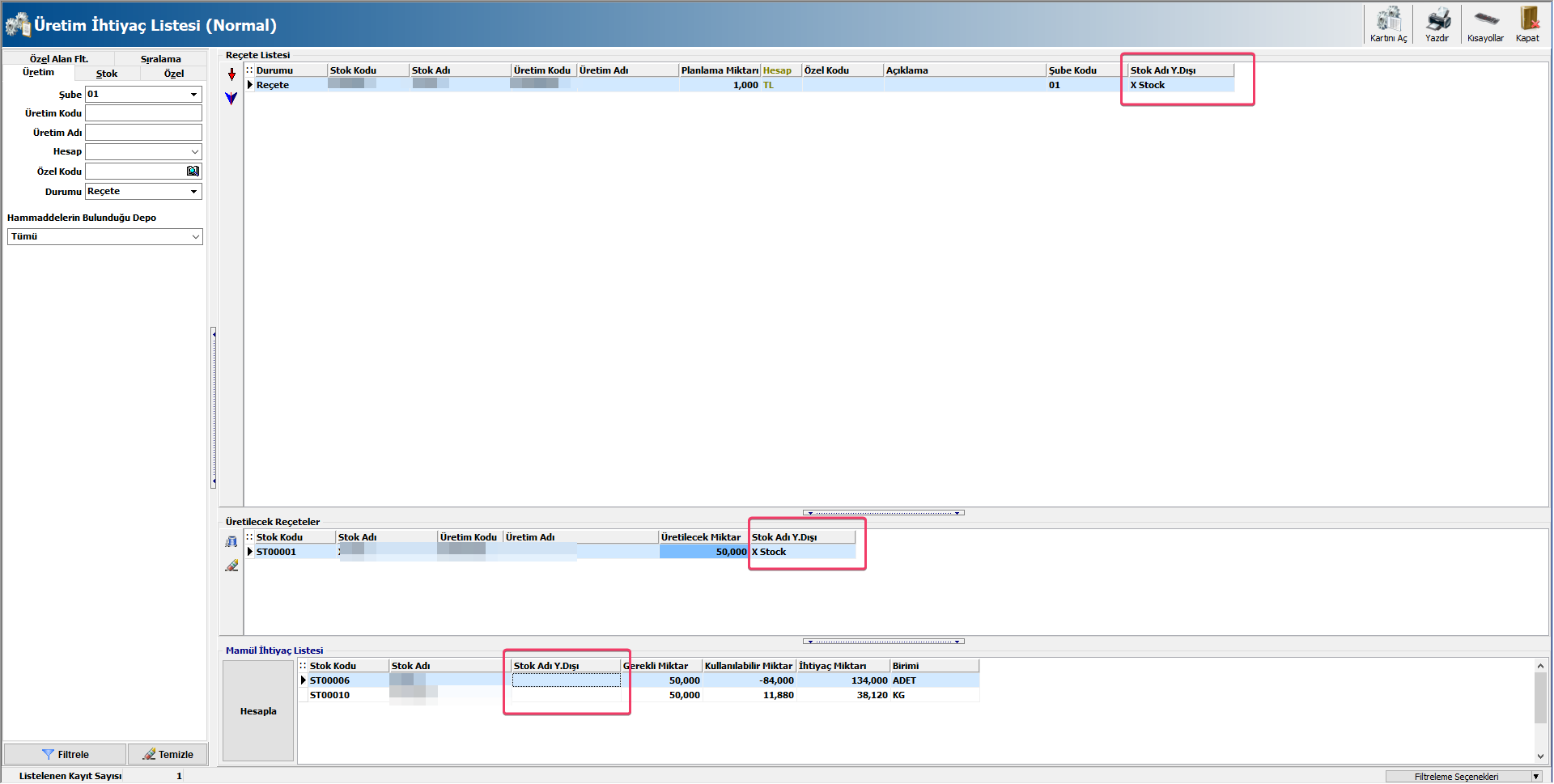Click the blue double arrow beside Reçete Listesi

point(231,99)
